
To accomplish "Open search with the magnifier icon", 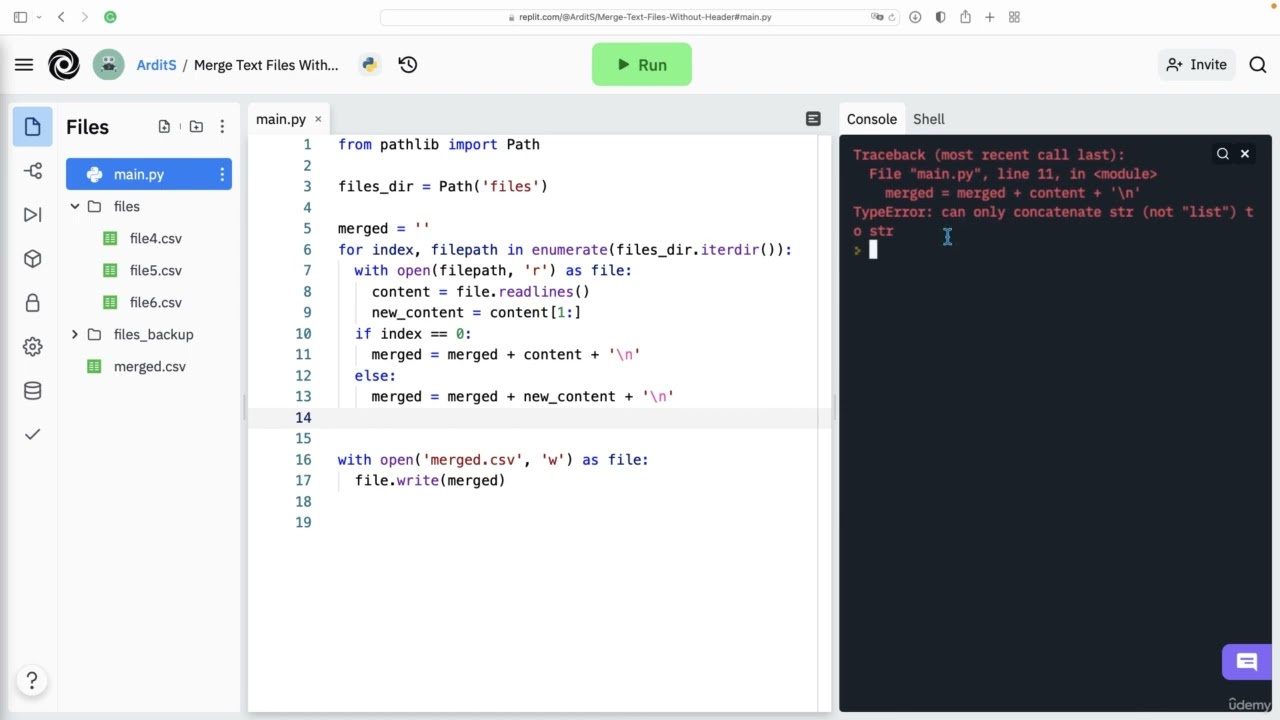I will (1258, 65).
